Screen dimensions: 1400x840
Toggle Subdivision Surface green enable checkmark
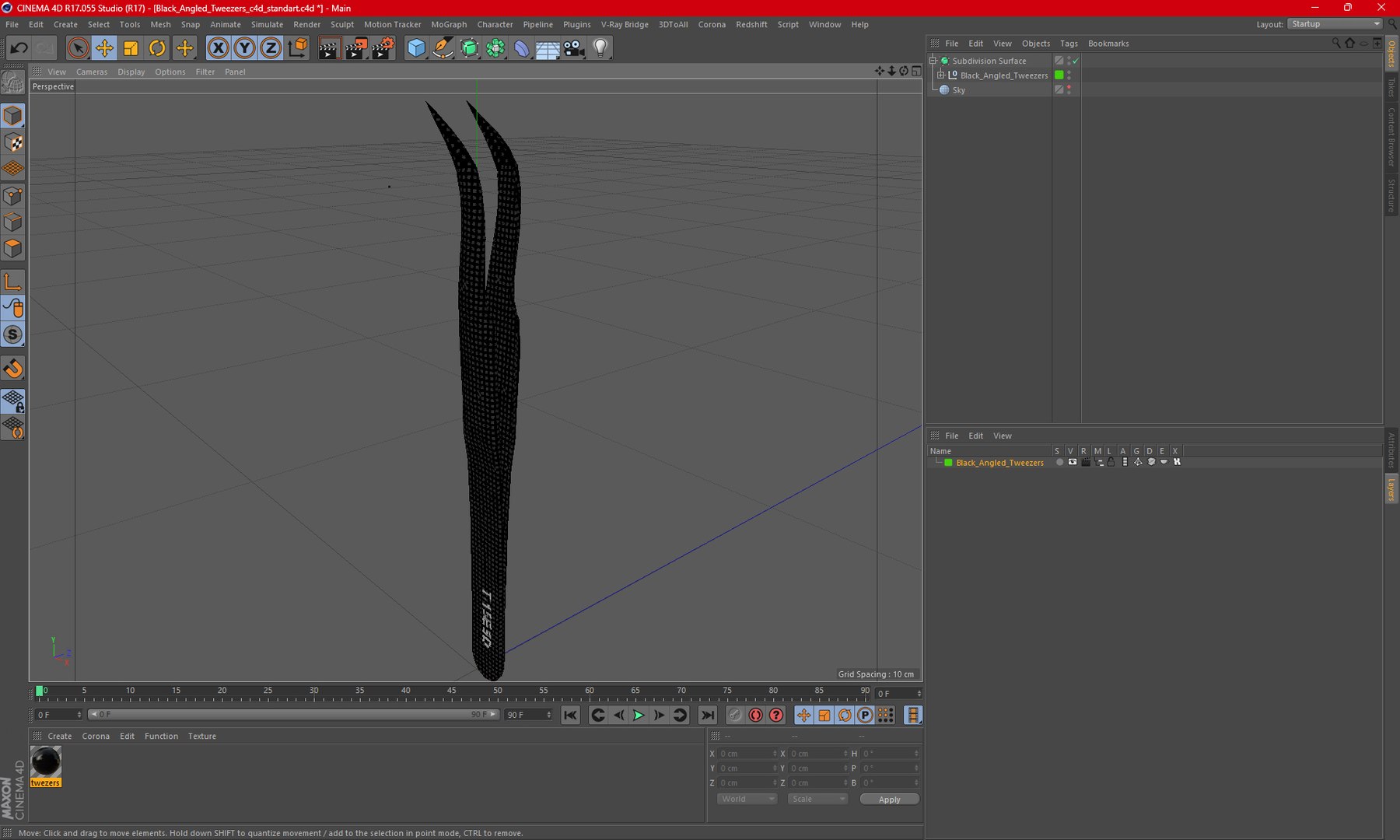tap(1076, 61)
